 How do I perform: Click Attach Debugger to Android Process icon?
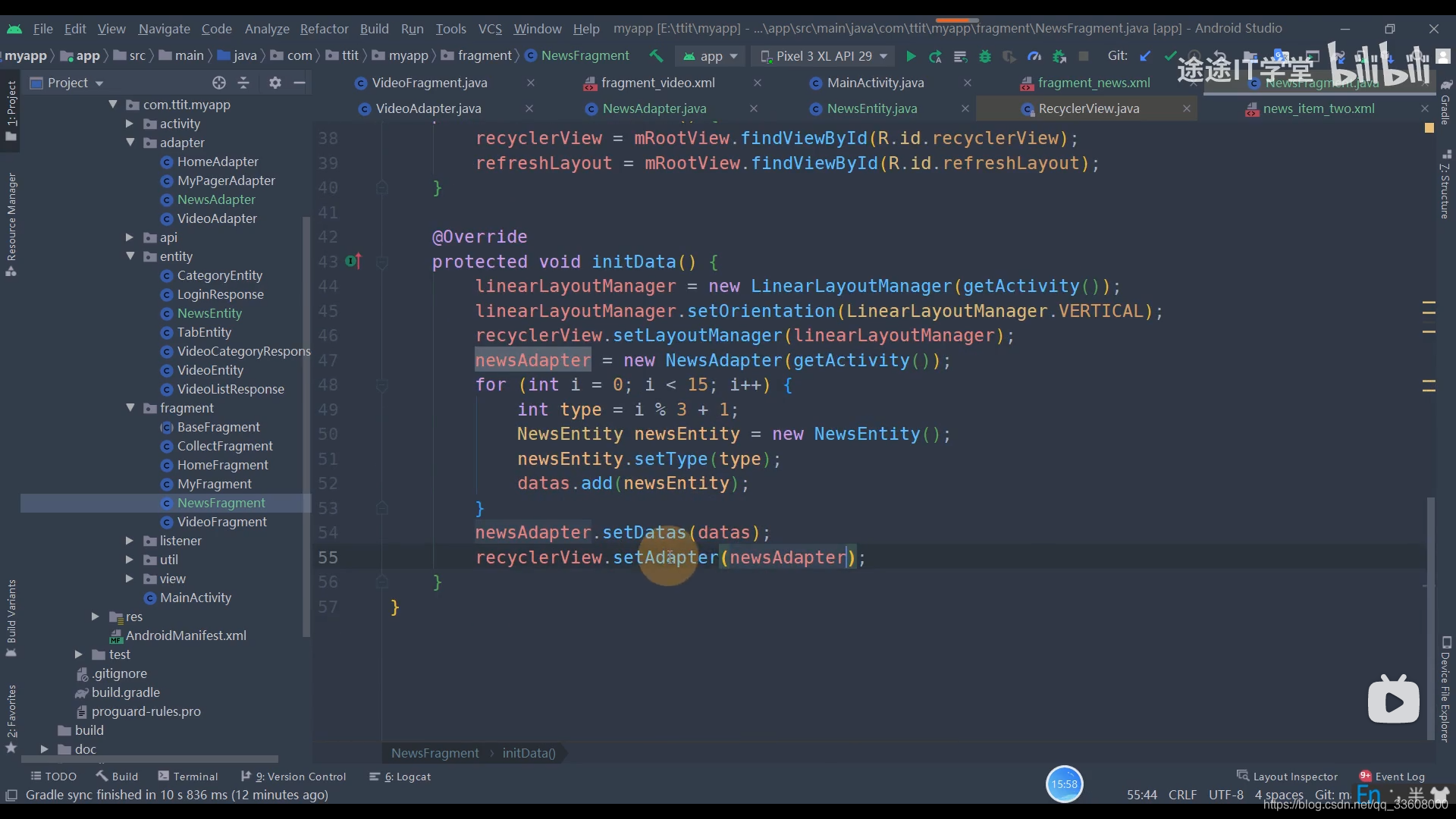[x=1059, y=56]
